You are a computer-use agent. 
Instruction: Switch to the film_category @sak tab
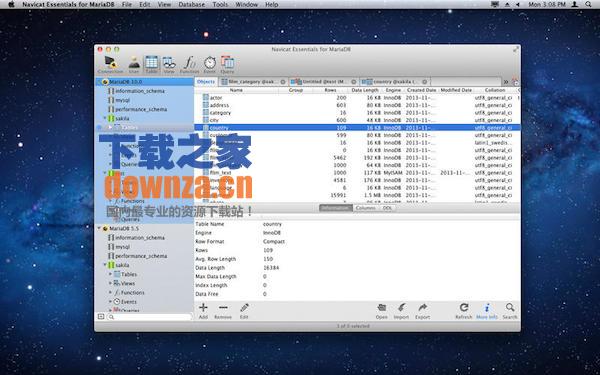click(253, 82)
